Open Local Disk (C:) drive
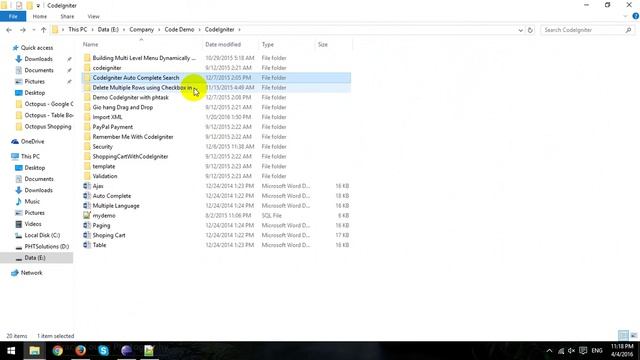 point(42,235)
